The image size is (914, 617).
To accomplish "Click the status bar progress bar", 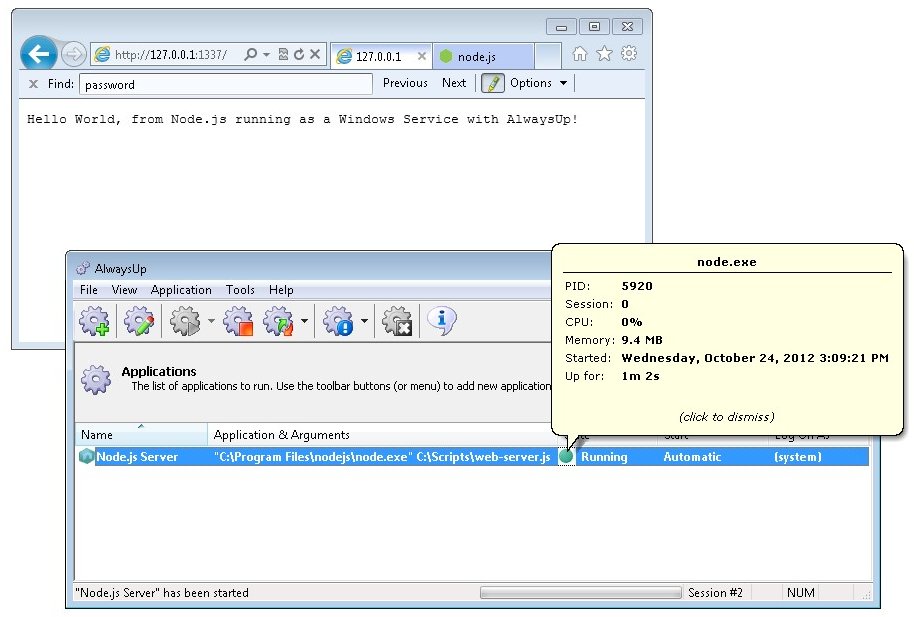I will pyautogui.click(x=581, y=593).
